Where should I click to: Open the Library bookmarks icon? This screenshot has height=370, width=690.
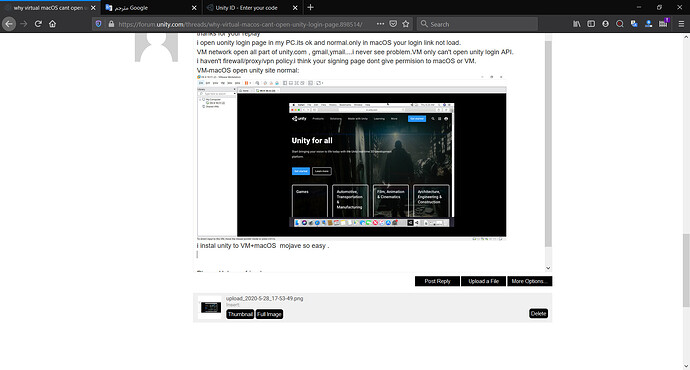[x=576, y=24]
